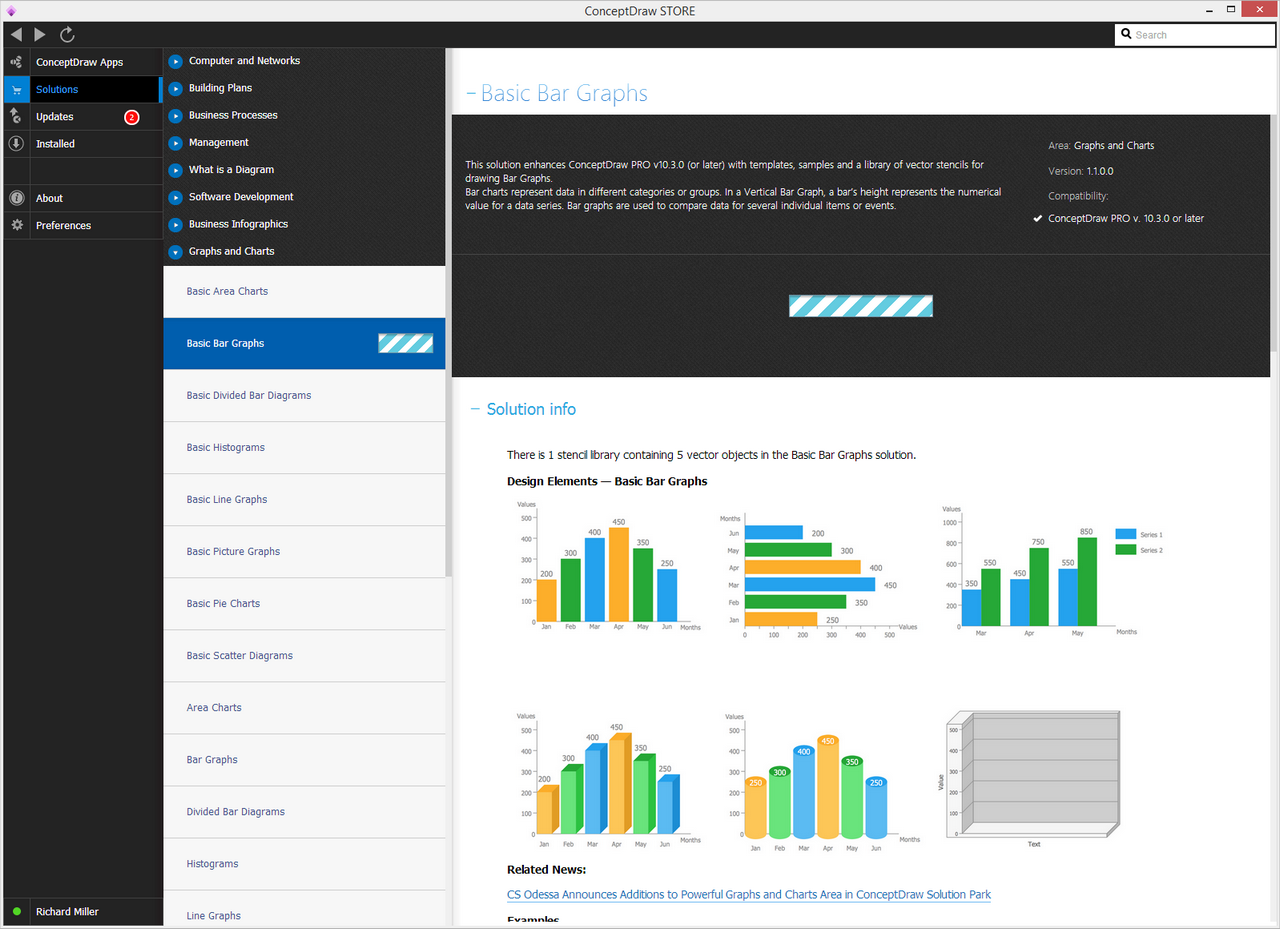Click the Installed download icon
This screenshot has width=1280, height=929.
[x=16, y=143]
